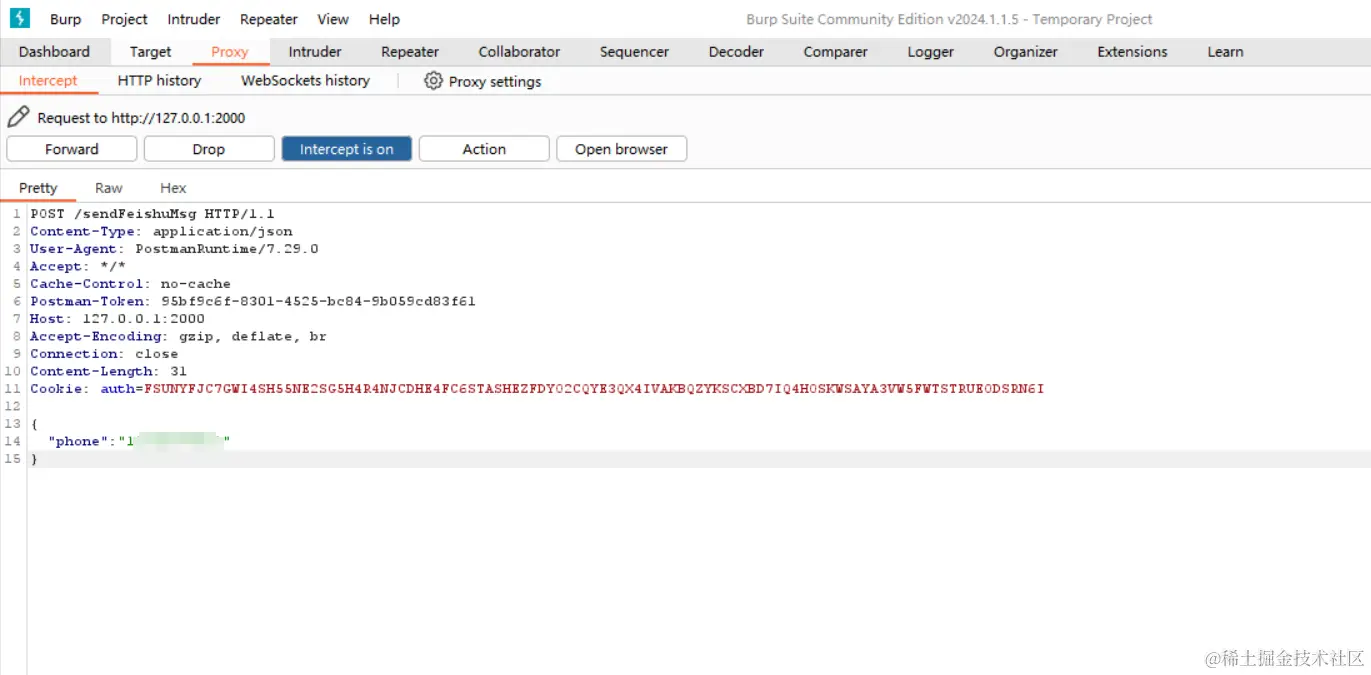
Task: Open the Extensions tab
Action: pyautogui.click(x=1132, y=52)
